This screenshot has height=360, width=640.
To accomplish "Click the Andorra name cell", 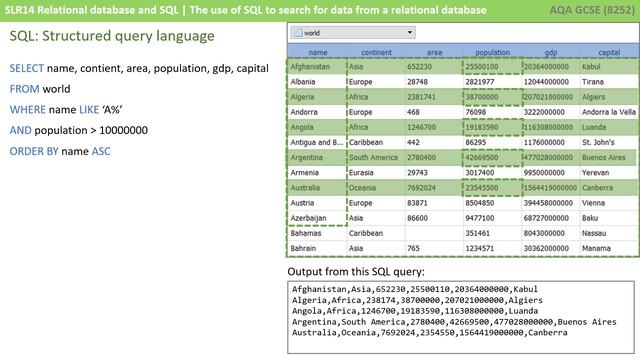I will tap(318, 112).
